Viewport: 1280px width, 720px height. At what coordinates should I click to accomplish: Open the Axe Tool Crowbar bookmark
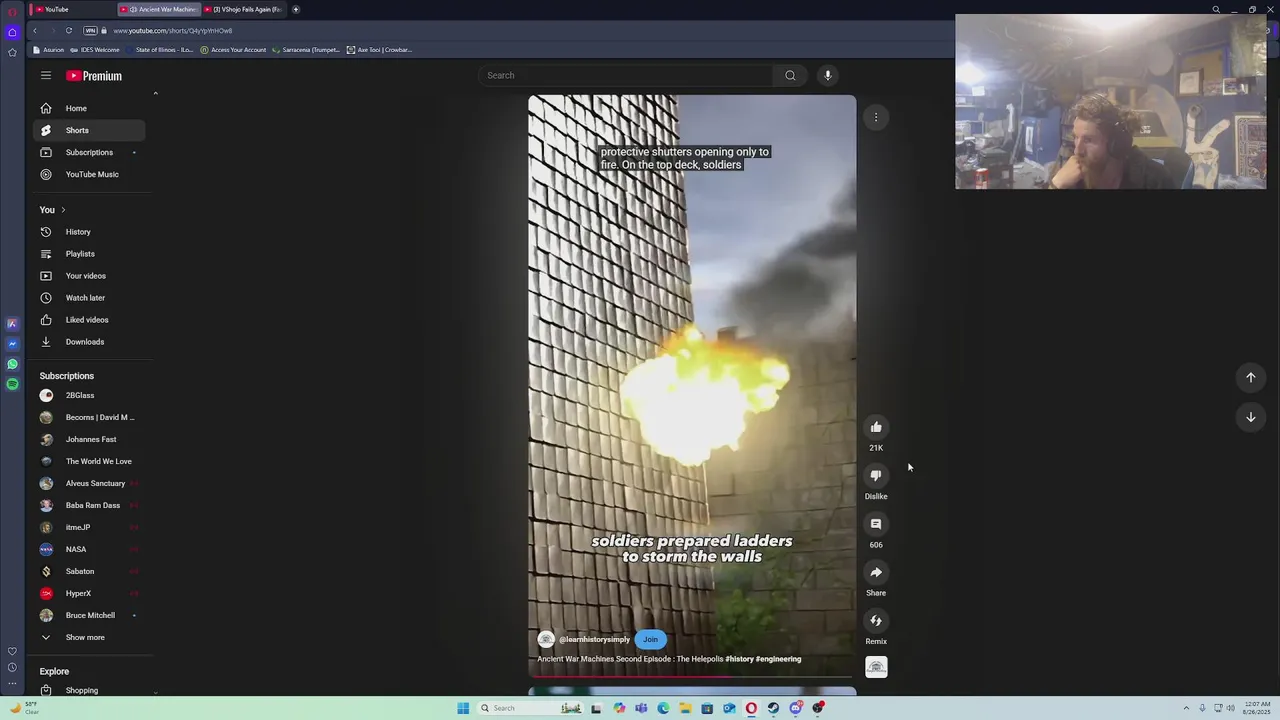(x=379, y=50)
